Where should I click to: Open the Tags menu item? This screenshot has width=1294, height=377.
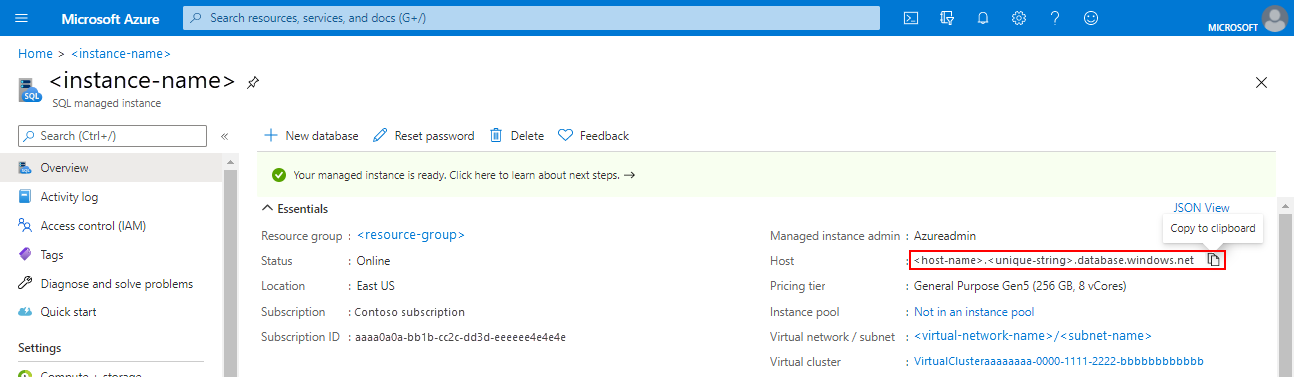click(x=110, y=255)
